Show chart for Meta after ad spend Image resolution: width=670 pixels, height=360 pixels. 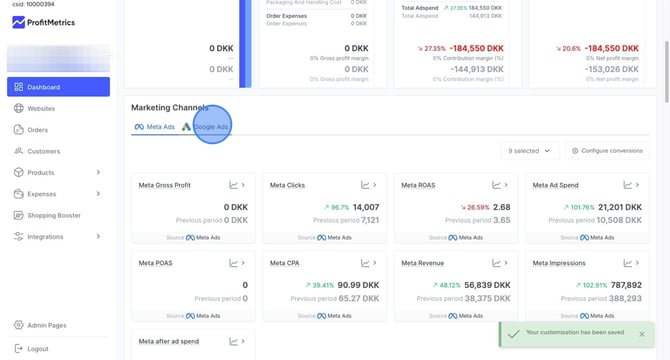click(233, 341)
